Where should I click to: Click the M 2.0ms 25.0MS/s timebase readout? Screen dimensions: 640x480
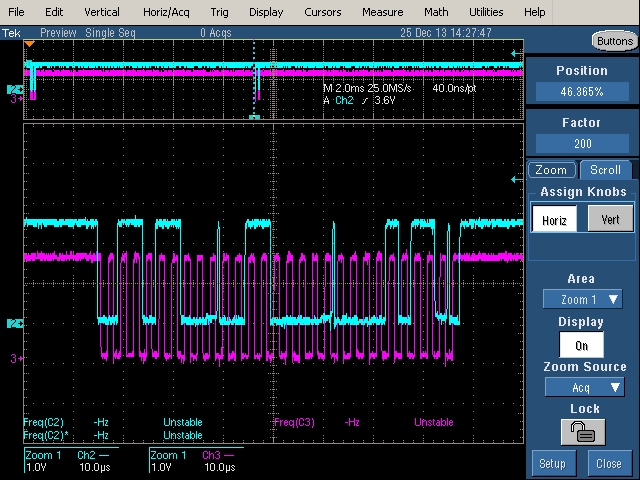click(367, 88)
